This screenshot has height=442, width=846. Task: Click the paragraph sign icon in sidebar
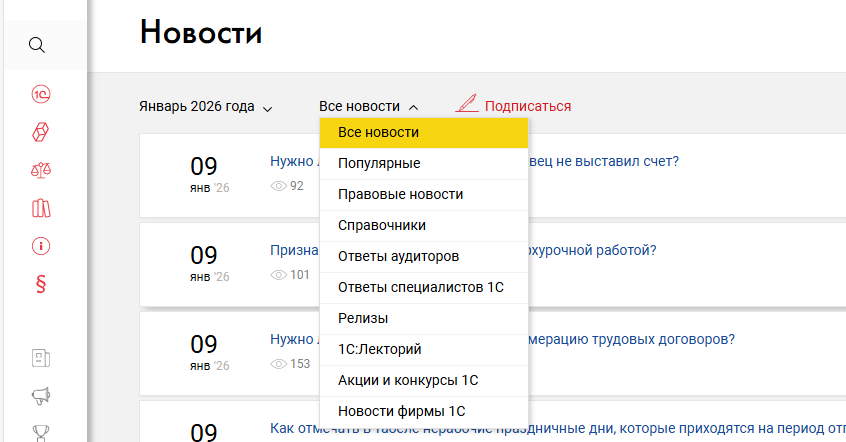[x=42, y=283]
